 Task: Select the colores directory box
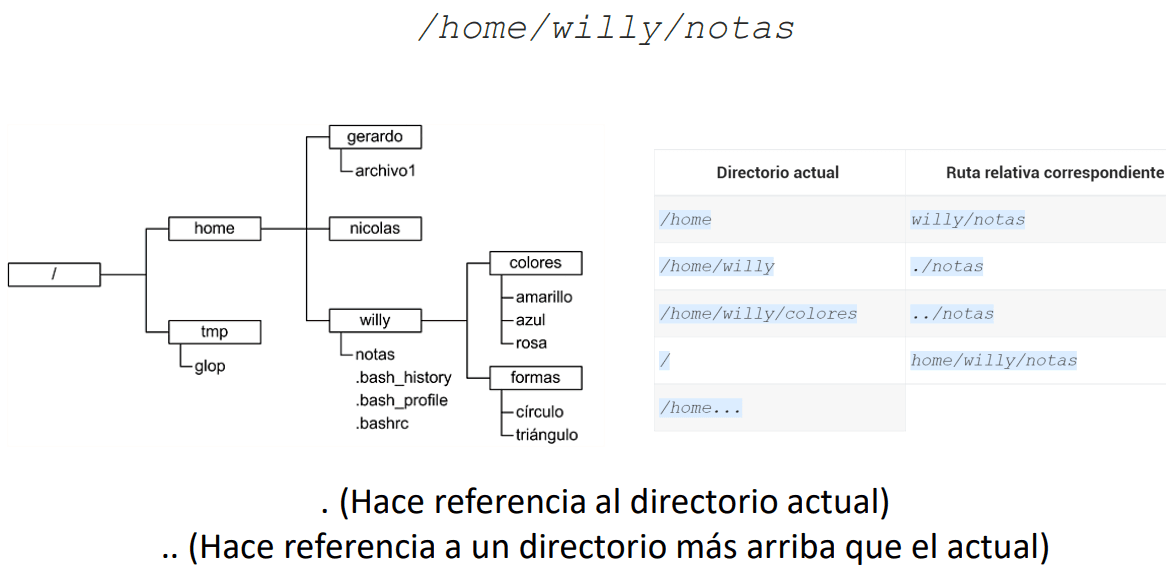535,263
